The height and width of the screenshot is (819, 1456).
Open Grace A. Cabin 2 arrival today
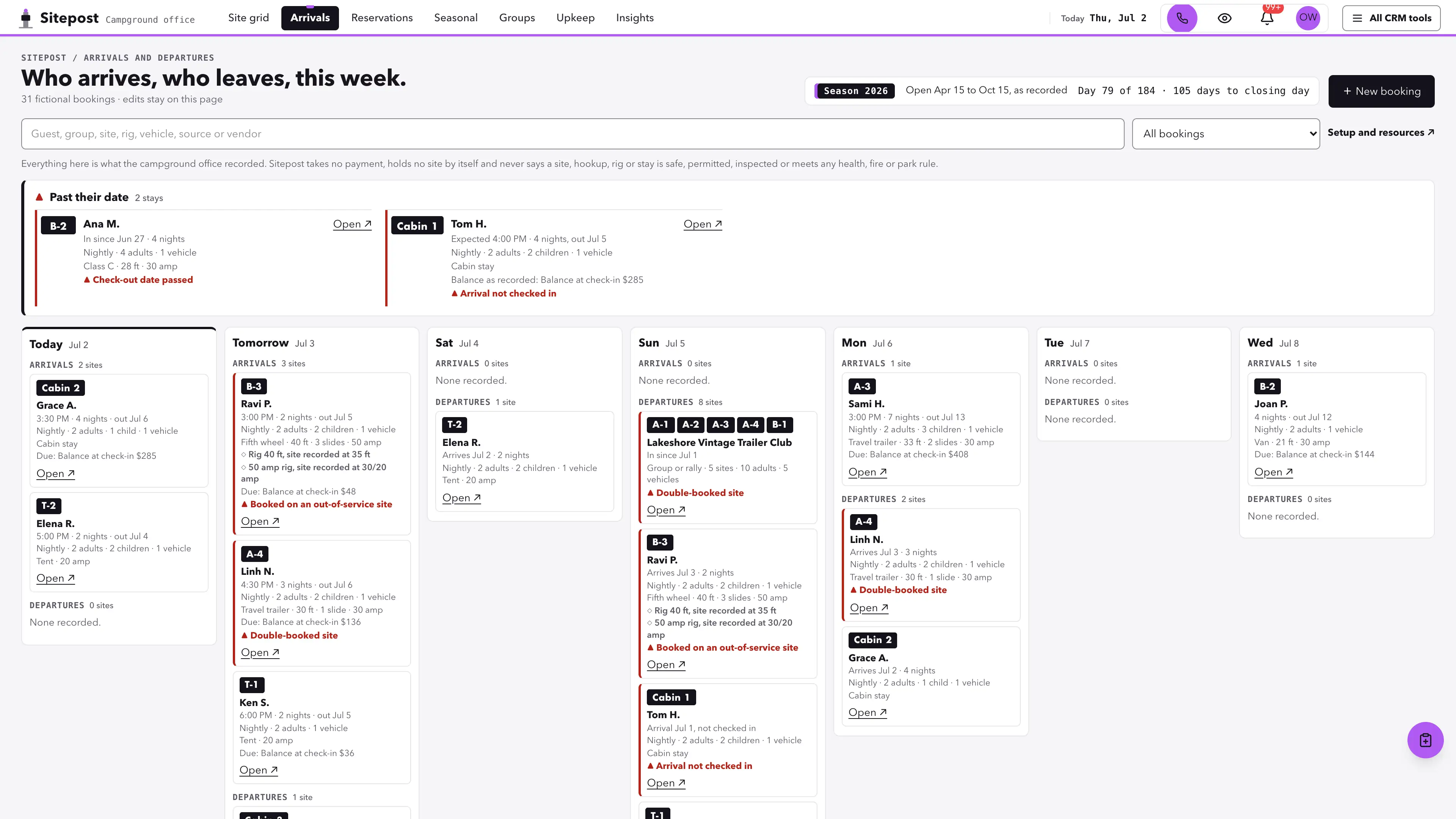[x=55, y=474]
